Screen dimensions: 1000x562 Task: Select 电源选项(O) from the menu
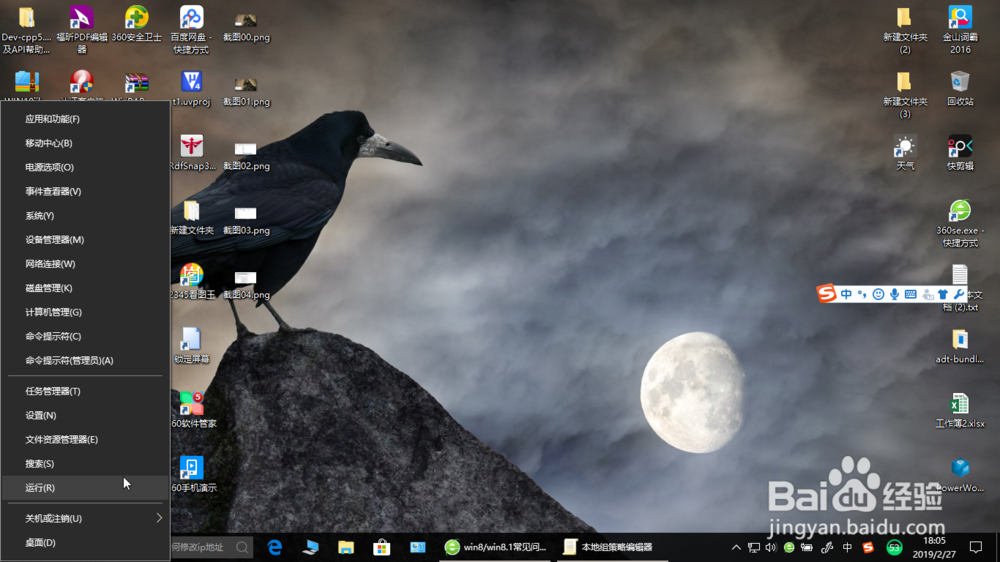[x=85, y=167]
